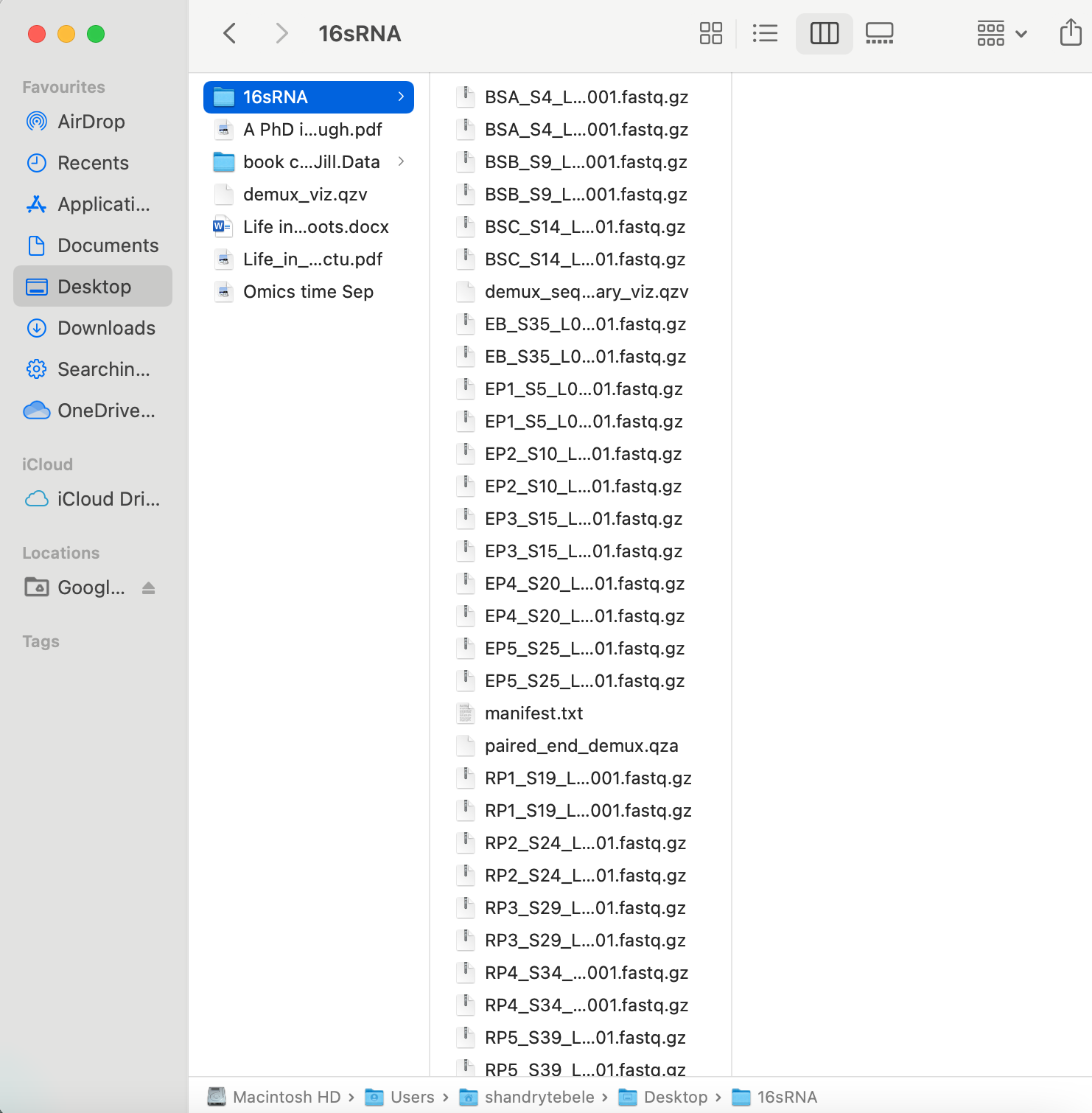Select the paired_end_demux.qza file
Screen dimensions: 1092x1113
pyautogui.click(x=581, y=746)
